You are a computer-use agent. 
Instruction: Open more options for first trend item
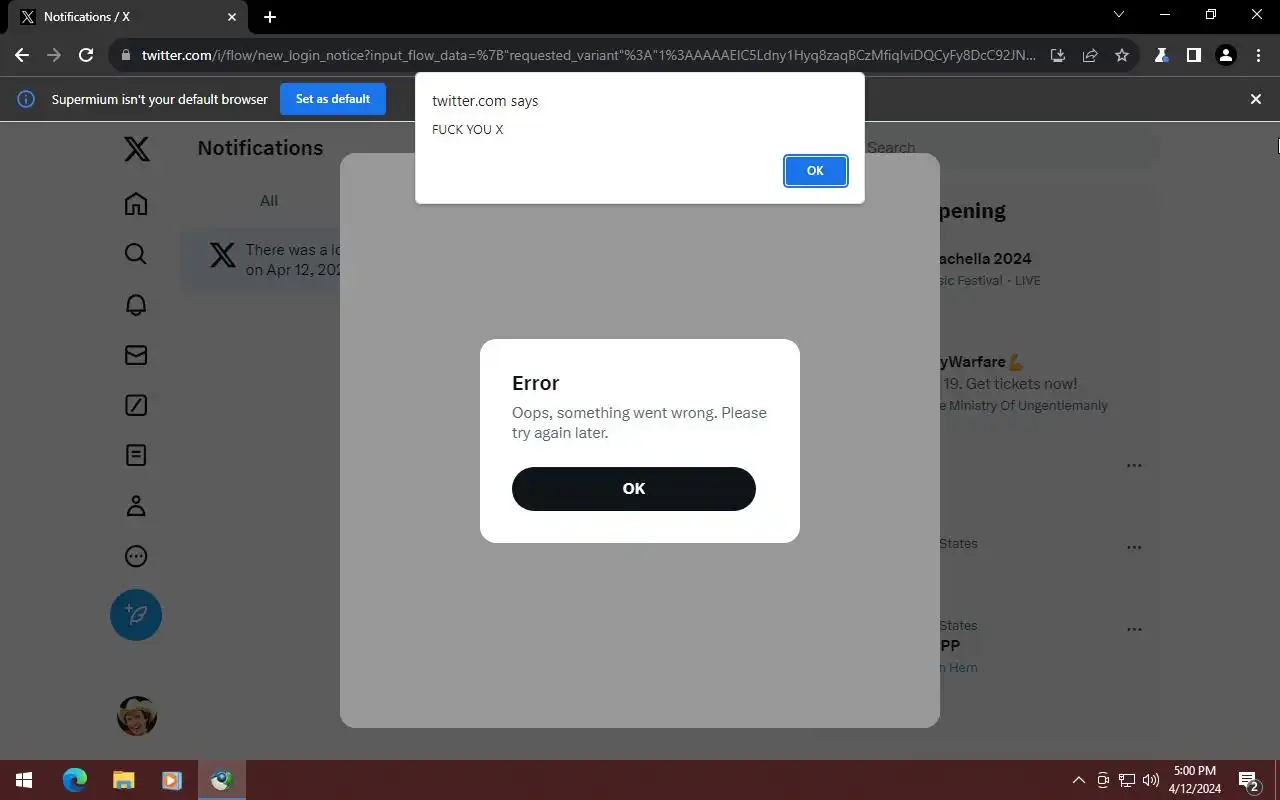[1134, 466]
